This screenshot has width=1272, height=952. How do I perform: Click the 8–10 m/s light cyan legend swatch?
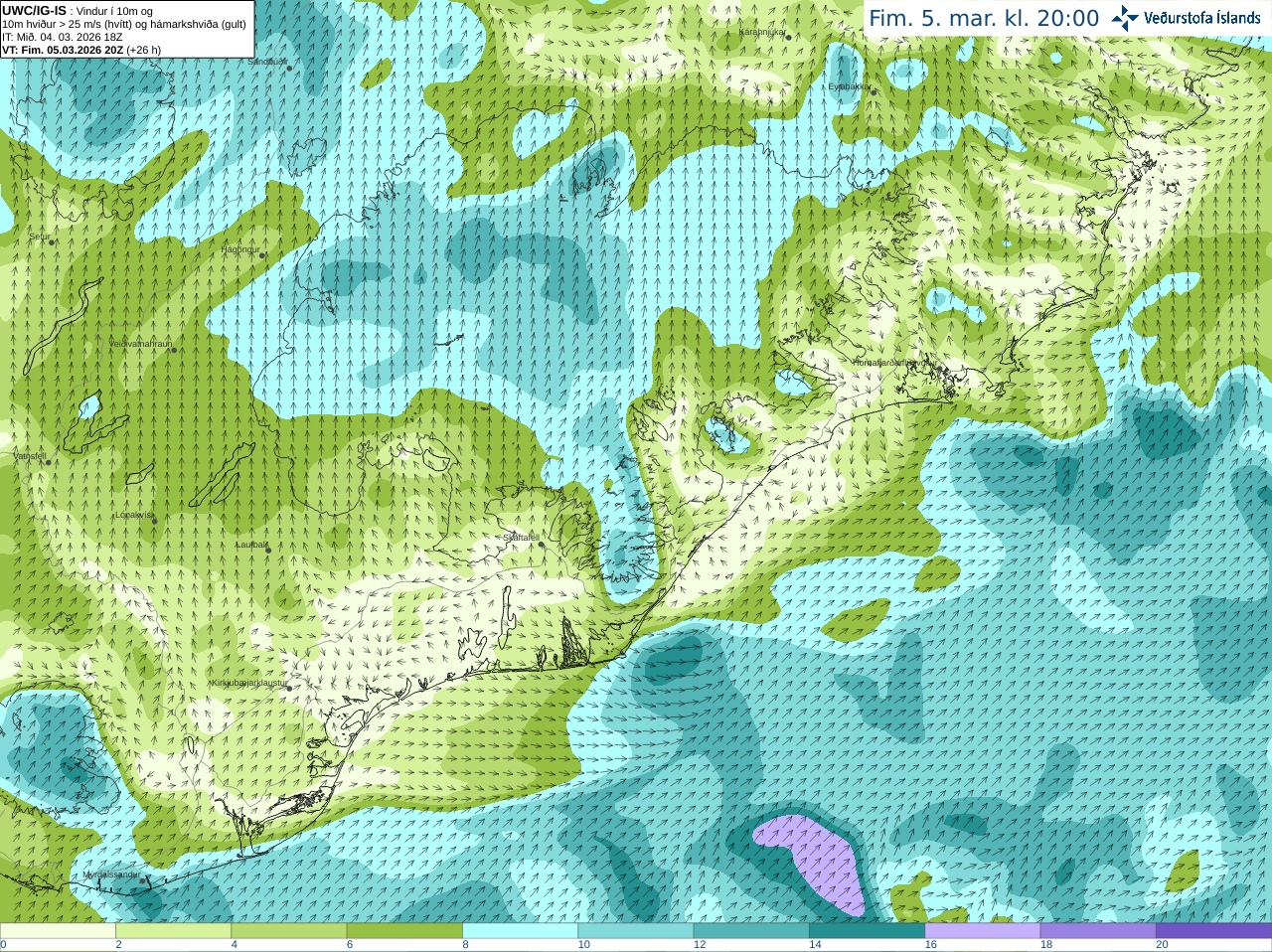(x=520, y=931)
